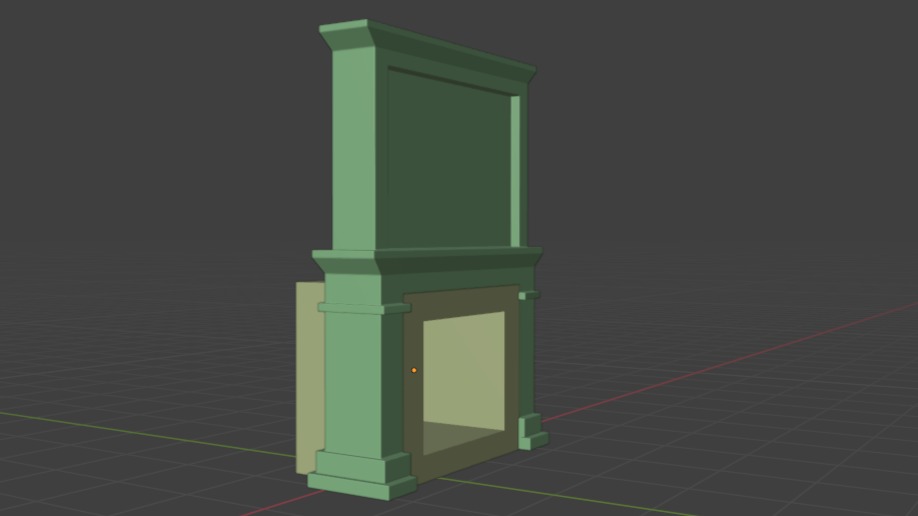The width and height of the screenshot is (918, 516).
Task: Select the yellow firebox back wall inside opening
Action: click(x=464, y=370)
